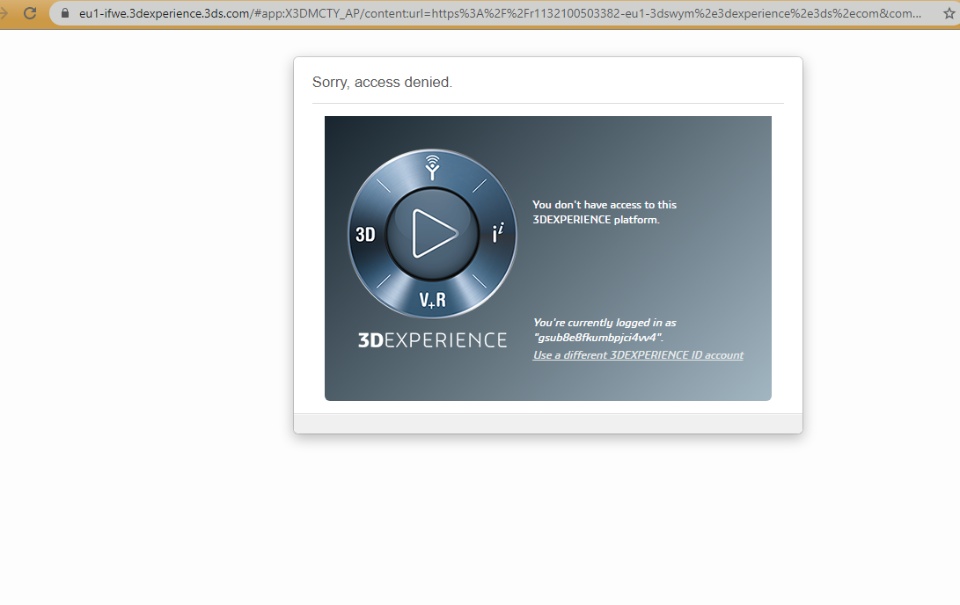Click the 3D quadrant of the compass
The height and width of the screenshot is (605, 960).
365,235
